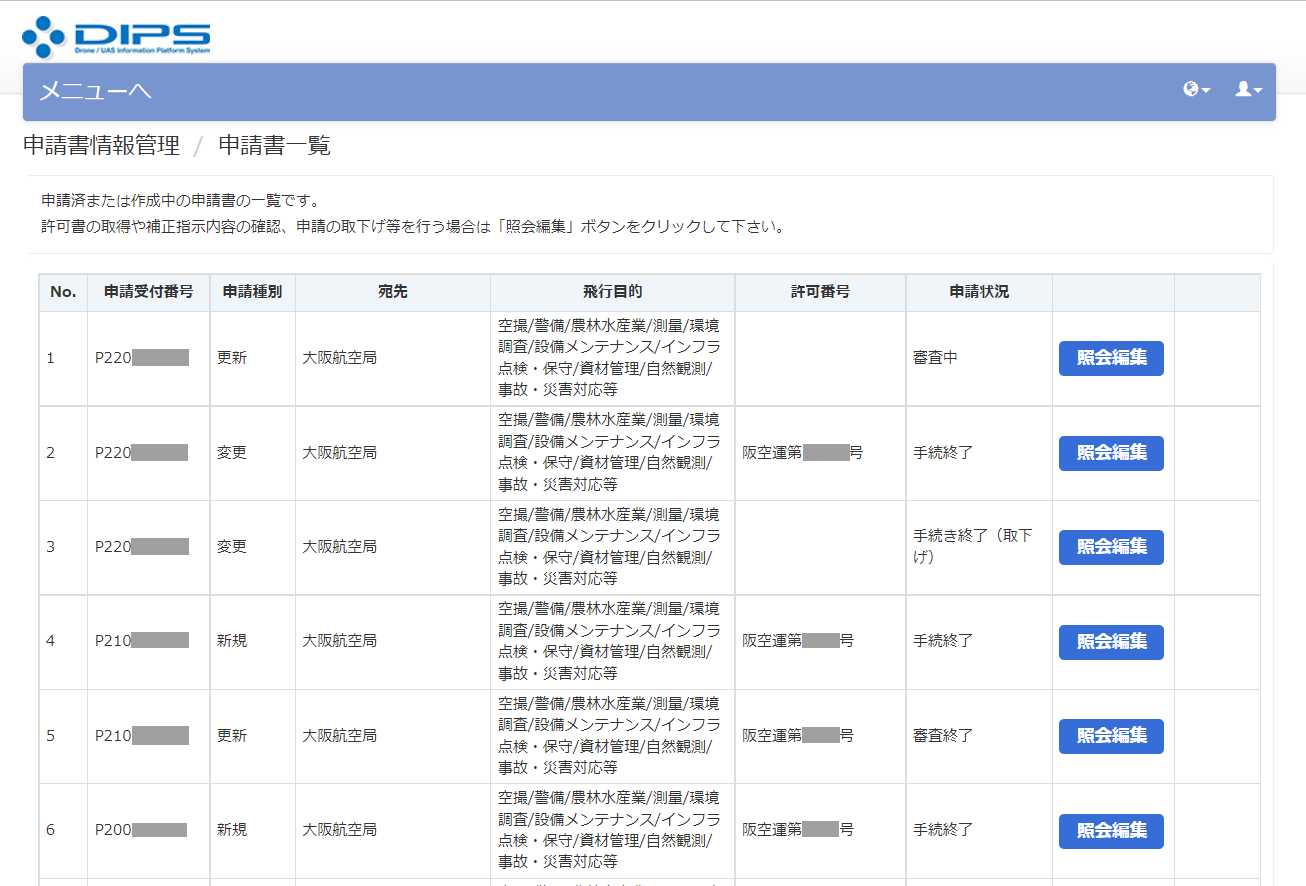Click 申請書一覧 breadcrumb text
Screen dimensions: 1306x886
click(x=274, y=146)
